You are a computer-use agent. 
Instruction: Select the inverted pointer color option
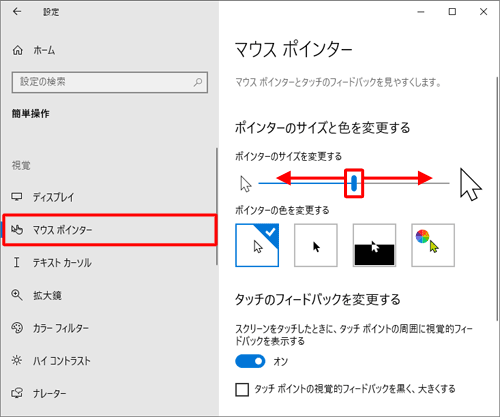(374, 245)
